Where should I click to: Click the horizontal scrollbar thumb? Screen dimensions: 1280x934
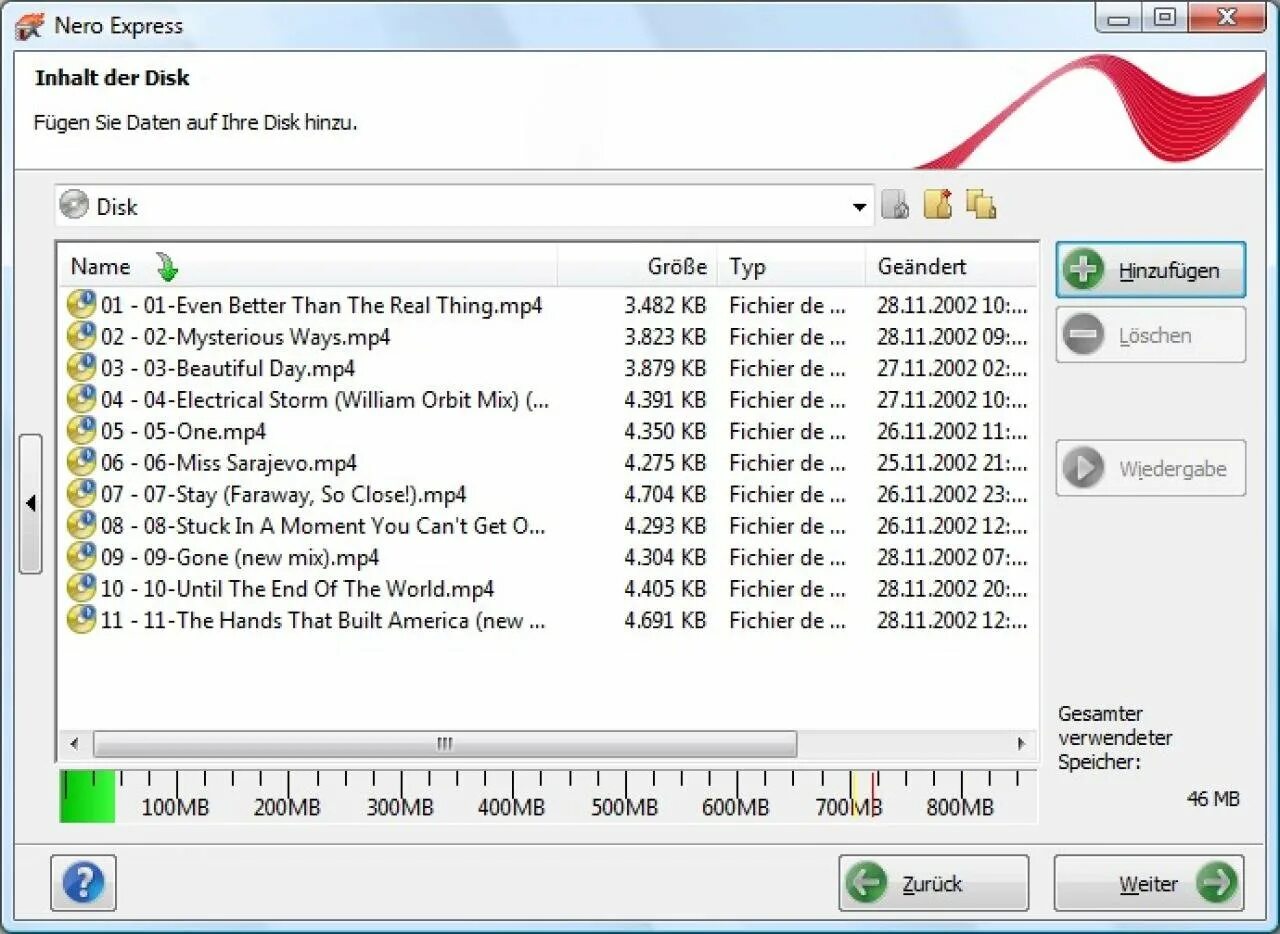445,744
